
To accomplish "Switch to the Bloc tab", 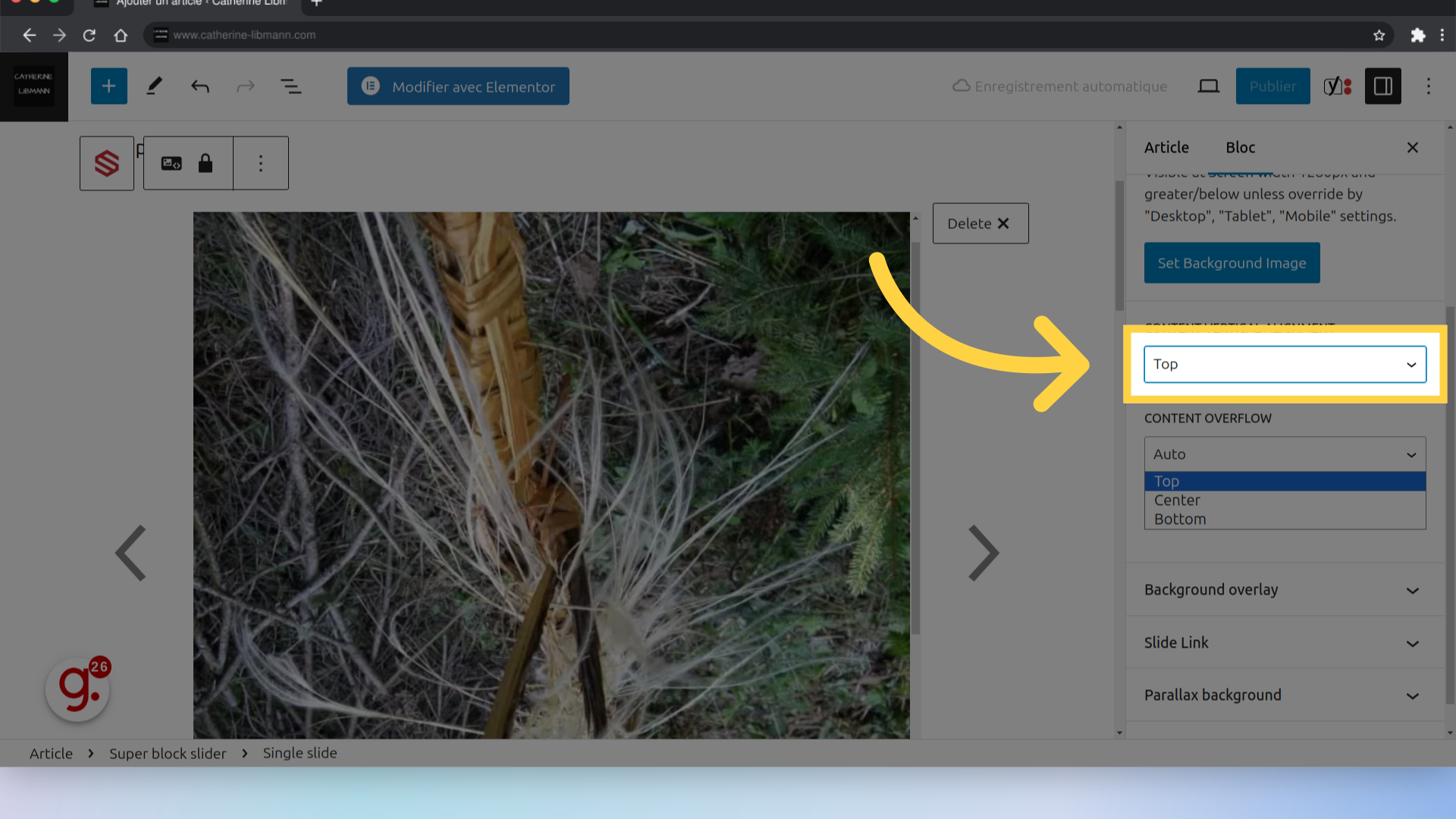I will click(1240, 147).
